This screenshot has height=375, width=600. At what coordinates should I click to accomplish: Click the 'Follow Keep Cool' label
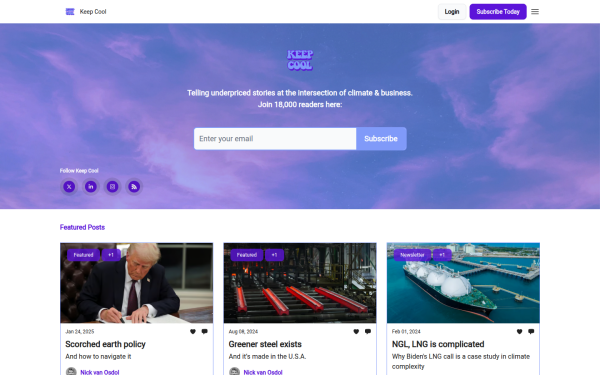click(79, 171)
